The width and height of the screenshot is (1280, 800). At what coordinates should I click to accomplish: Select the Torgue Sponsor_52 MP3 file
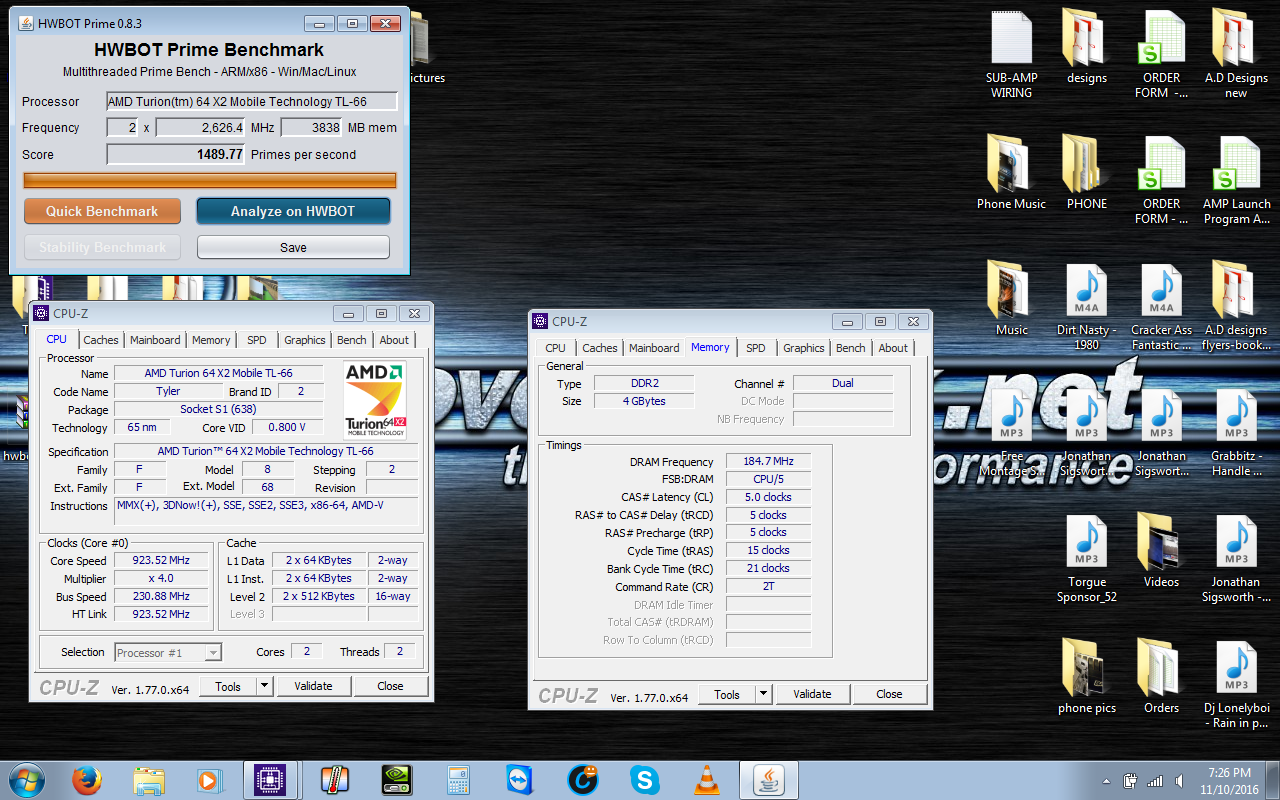pyautogui.click(x=1086, y=560)
